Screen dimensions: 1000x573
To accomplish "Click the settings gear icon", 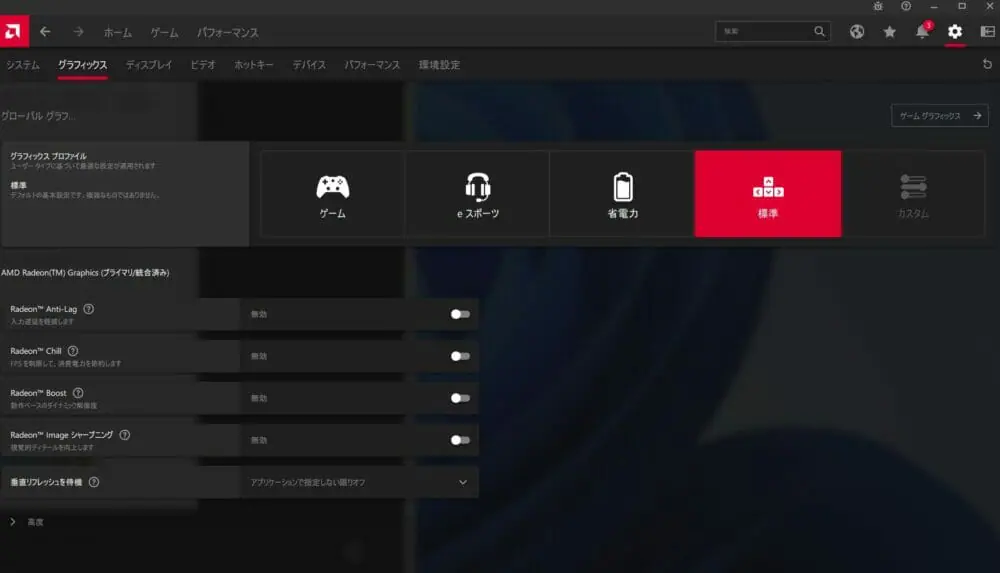I will (x=955, y=32).
